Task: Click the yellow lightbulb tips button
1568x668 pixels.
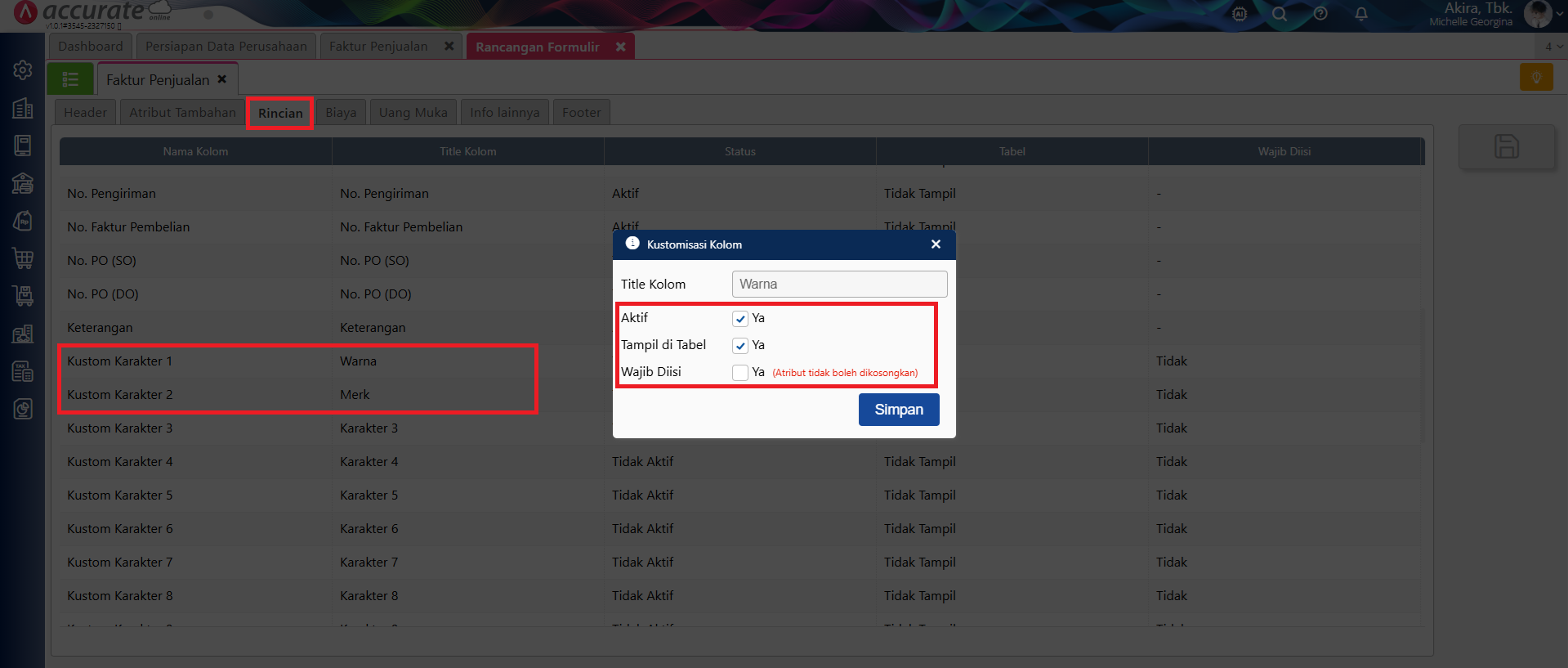Action: pos(1536,78)
